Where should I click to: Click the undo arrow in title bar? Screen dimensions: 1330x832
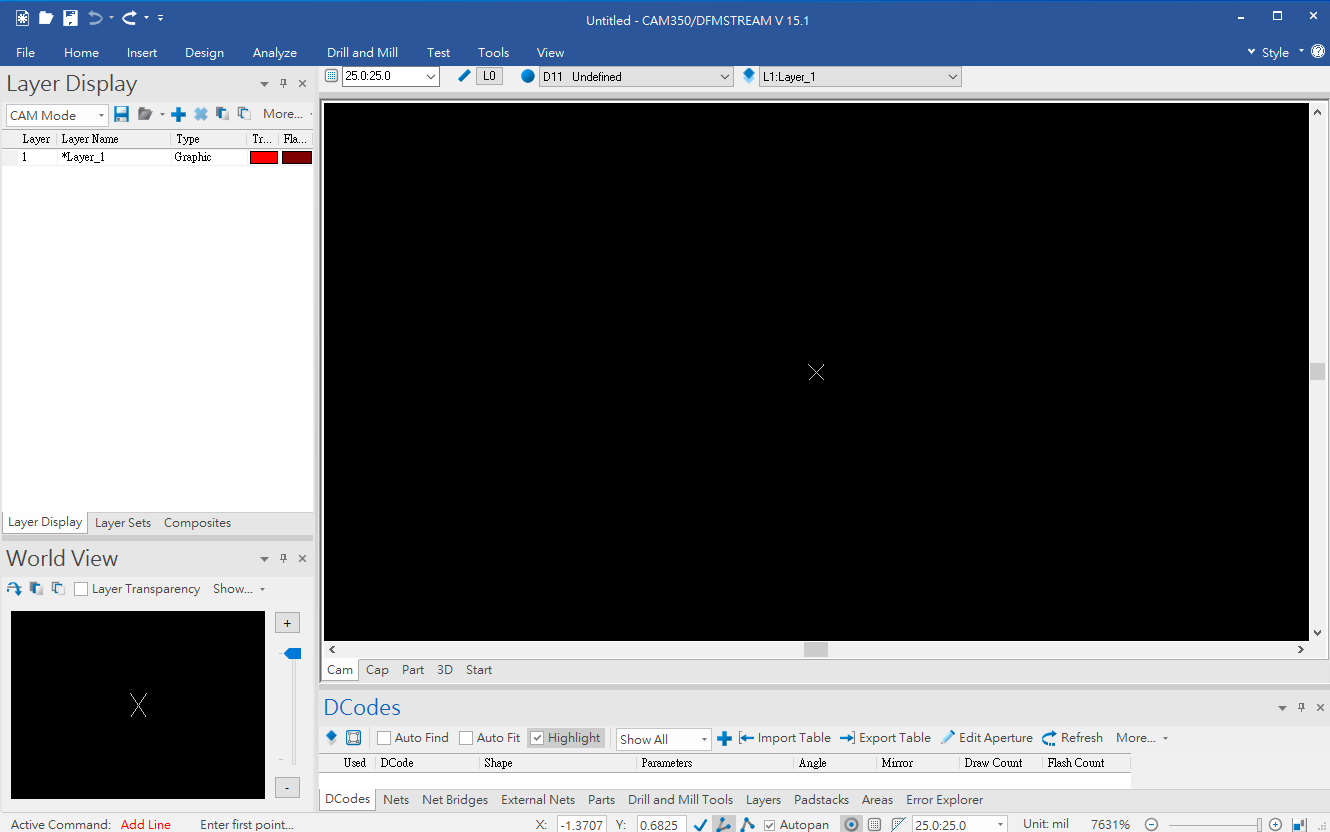95,18
